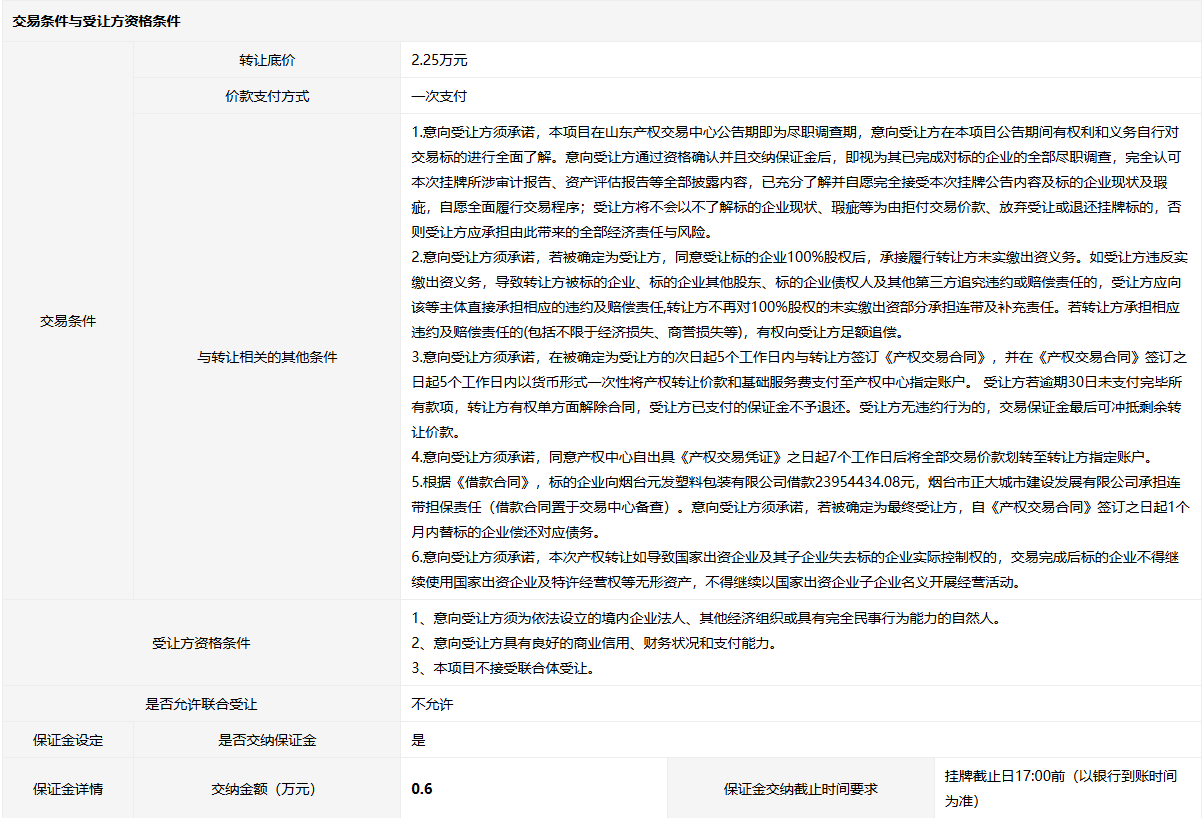This screenshot has width=1203, height=818.
Task: Select the 保证金交纳截止时间要求 label cell
Action: [800, 789]
